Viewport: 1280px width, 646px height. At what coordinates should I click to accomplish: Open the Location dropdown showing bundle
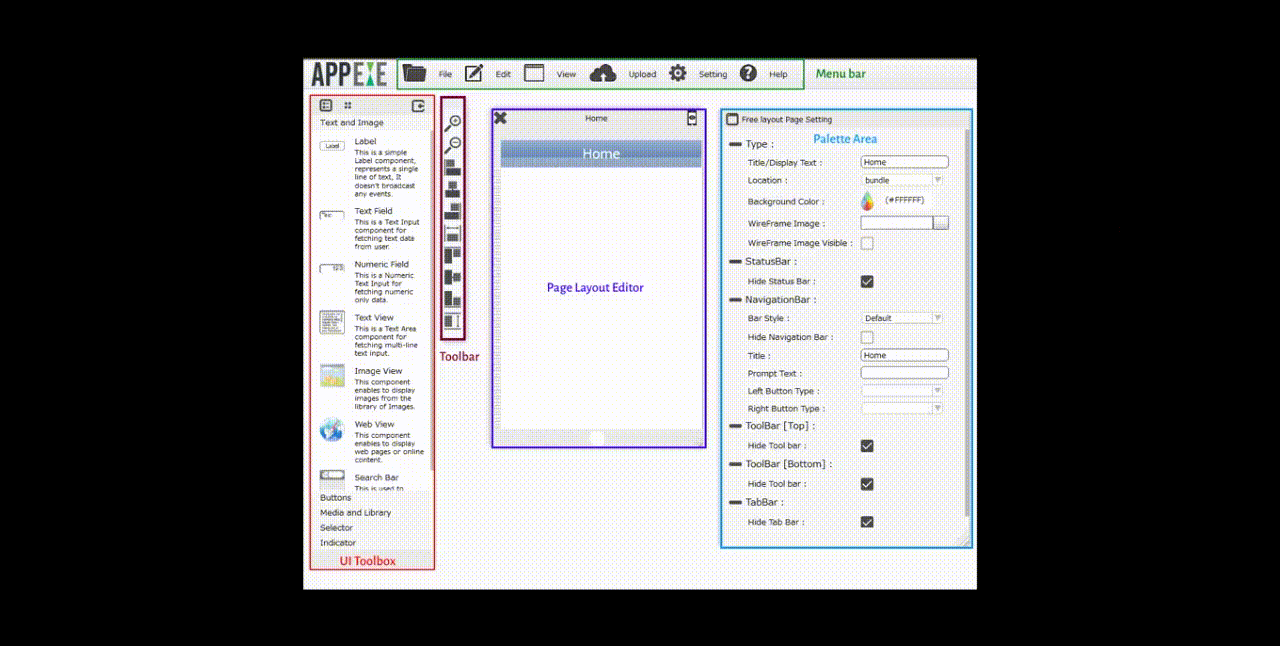coord(903,180)
